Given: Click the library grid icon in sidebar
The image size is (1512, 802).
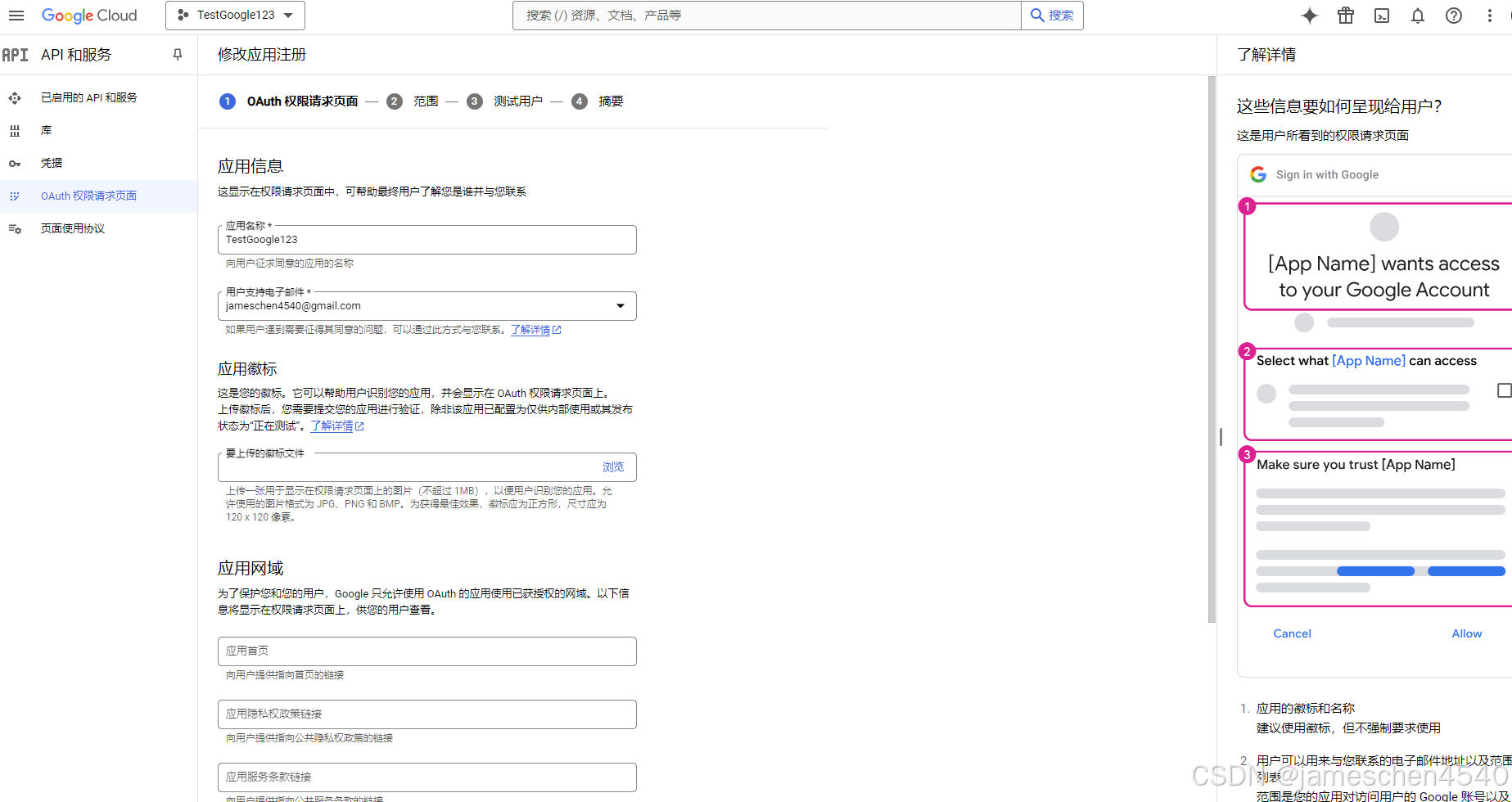Looking at the screenshot, I should point(15,131).
